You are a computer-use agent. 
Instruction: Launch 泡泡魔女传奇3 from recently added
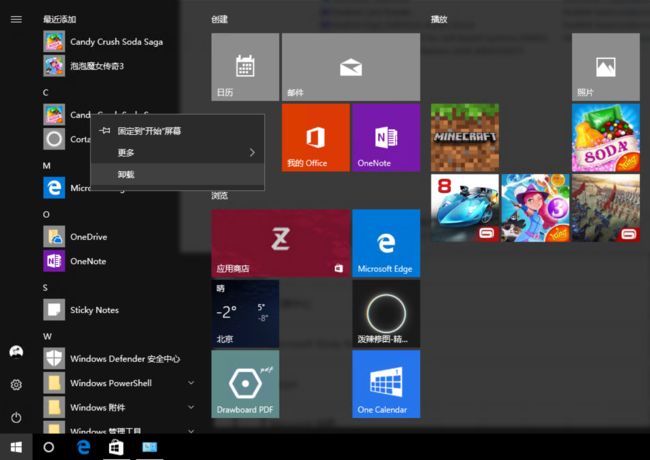tap(84, 66)
